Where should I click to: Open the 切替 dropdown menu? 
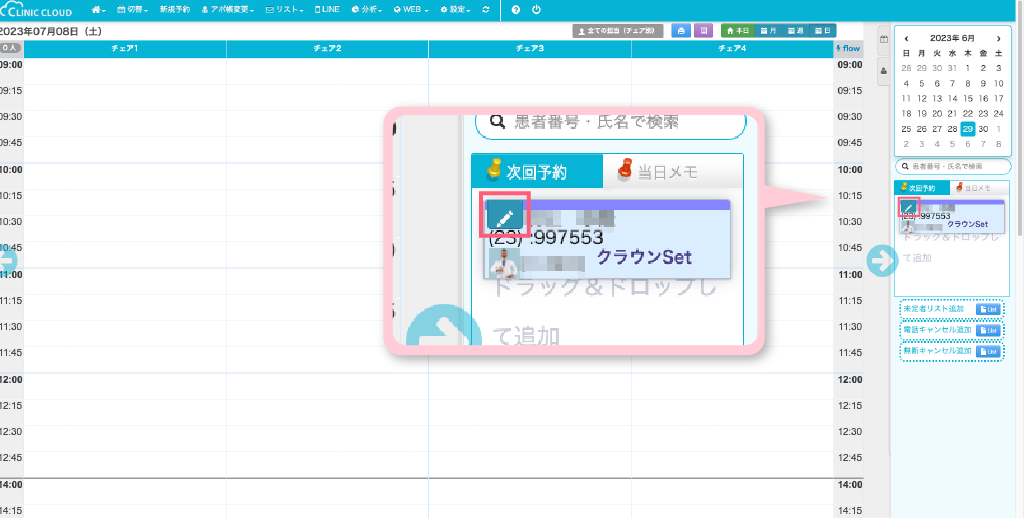click(133, 9)
